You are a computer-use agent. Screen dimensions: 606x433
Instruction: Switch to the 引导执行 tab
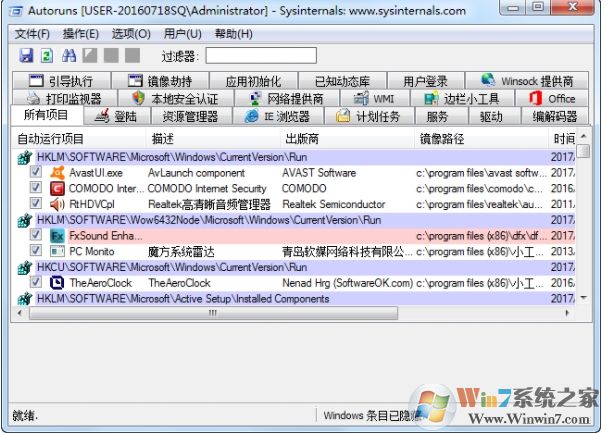pos(61,81)
